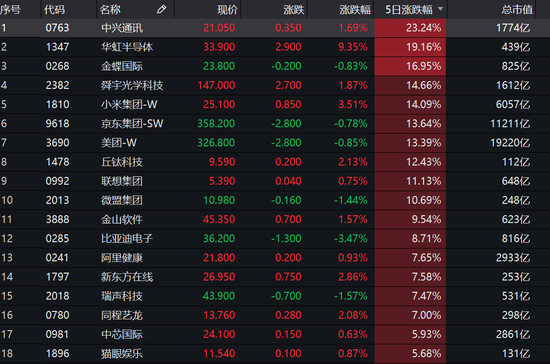Click the 涨跌幅 column header
Image resolution: width=550 pixels, height=364 pixels.
pyautogui.click(x=355, y=10)
